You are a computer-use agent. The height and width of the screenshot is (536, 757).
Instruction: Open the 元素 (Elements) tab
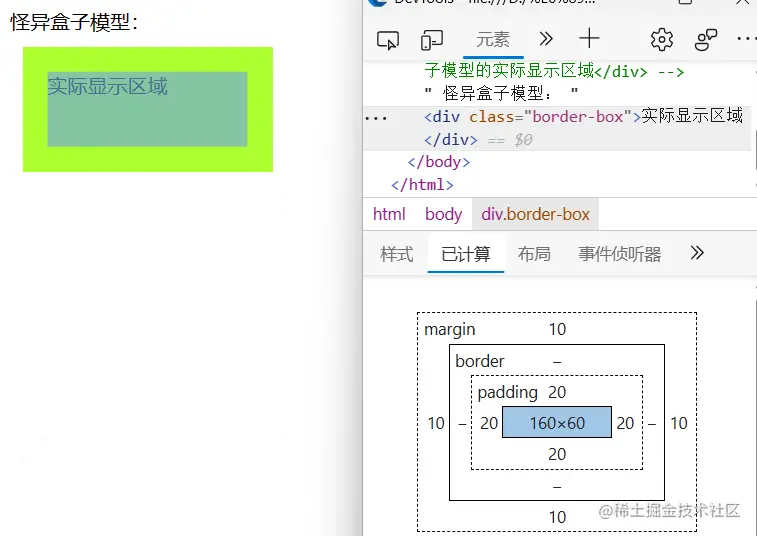(x=493, y=40)
